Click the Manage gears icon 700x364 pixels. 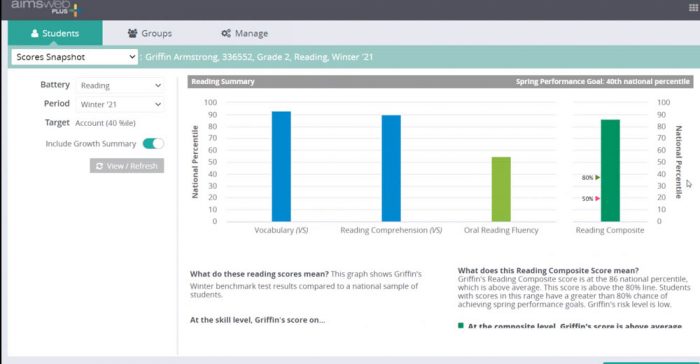226,33
